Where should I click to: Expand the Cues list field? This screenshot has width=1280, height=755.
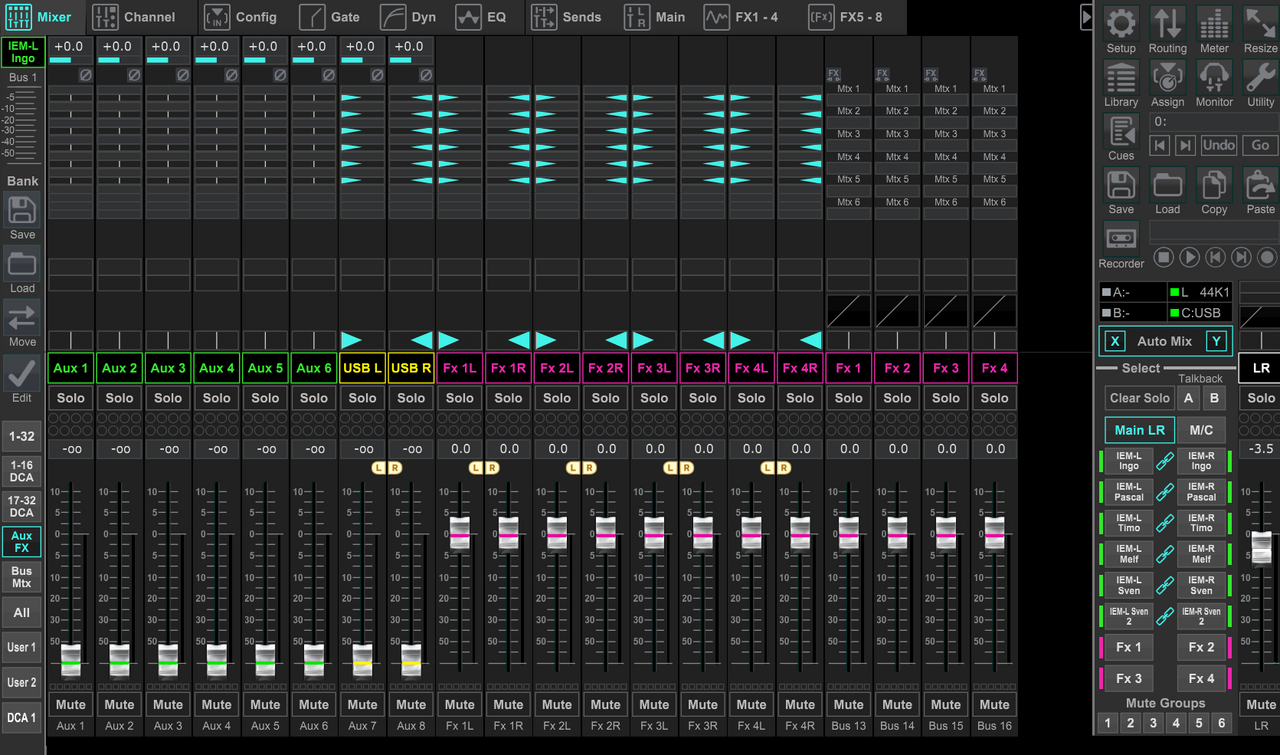(1214, 122)
